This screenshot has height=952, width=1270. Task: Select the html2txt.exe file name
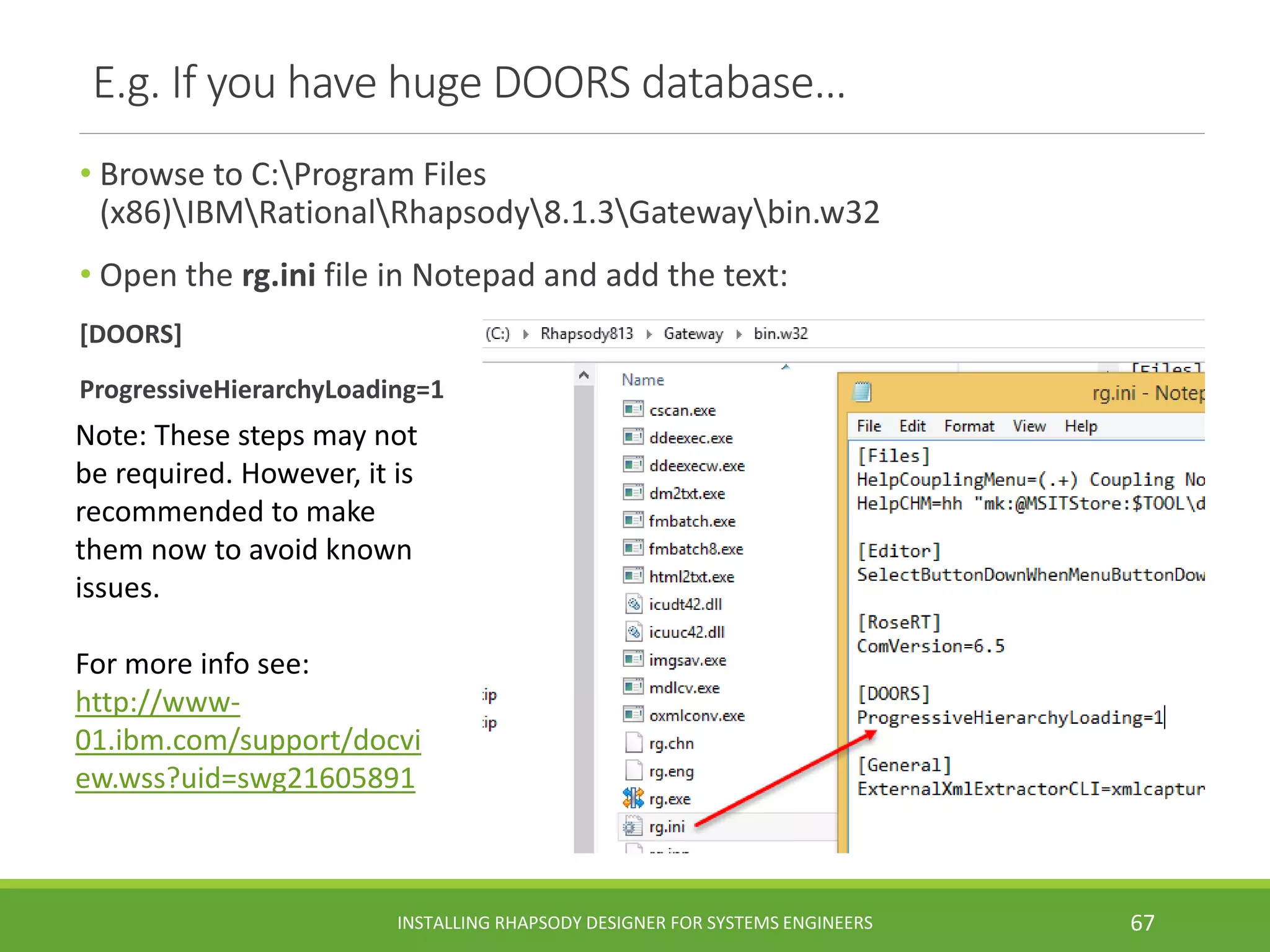coord(691,576)
